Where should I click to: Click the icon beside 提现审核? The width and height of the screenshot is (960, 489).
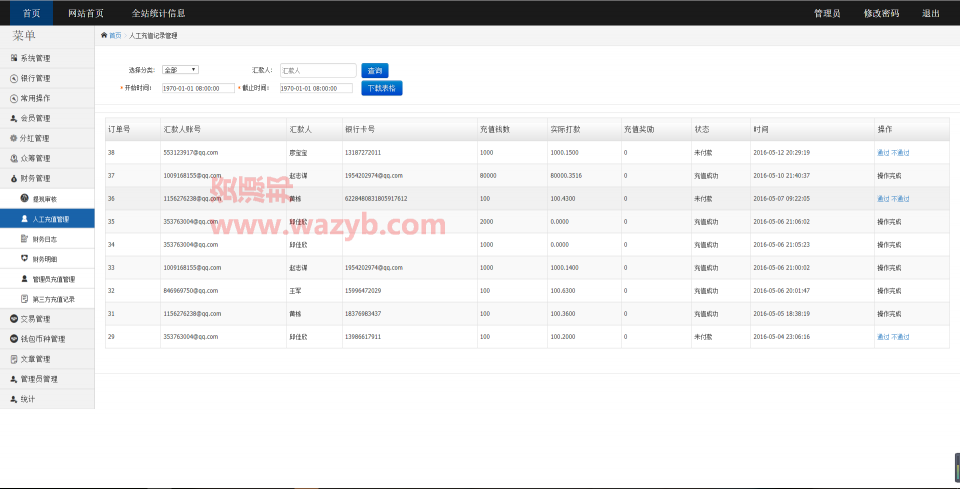[x=24, y=198]
